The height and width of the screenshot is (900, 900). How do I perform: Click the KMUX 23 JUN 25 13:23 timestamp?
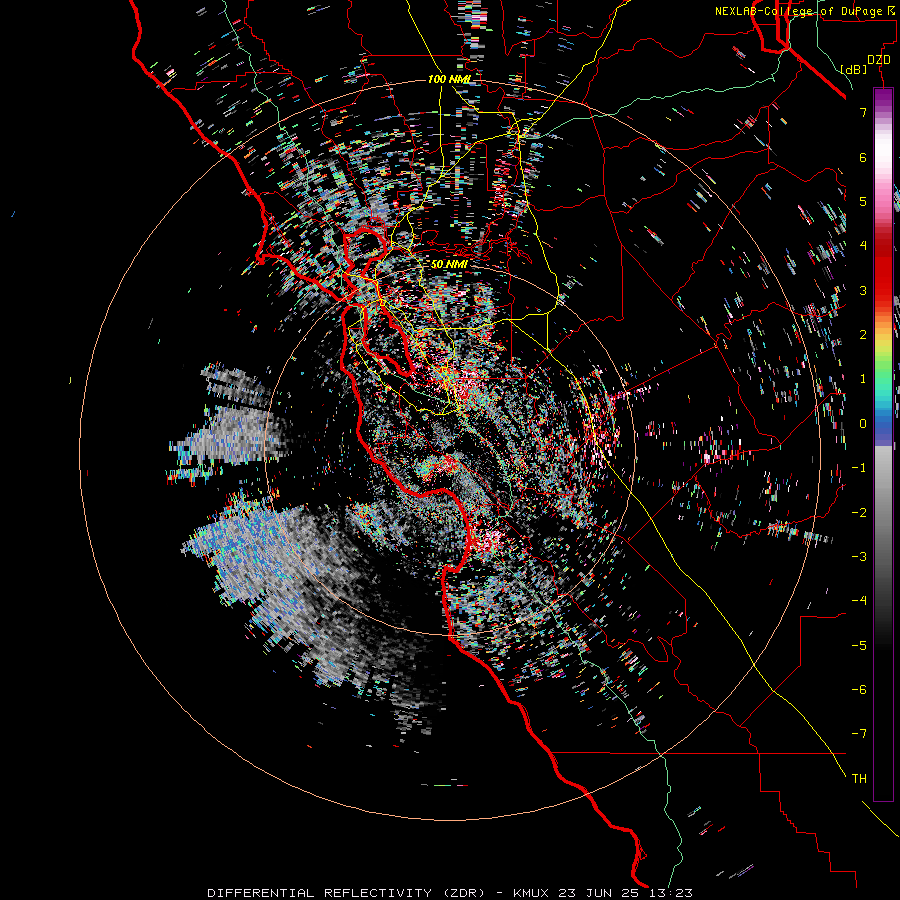coord(603,893)
